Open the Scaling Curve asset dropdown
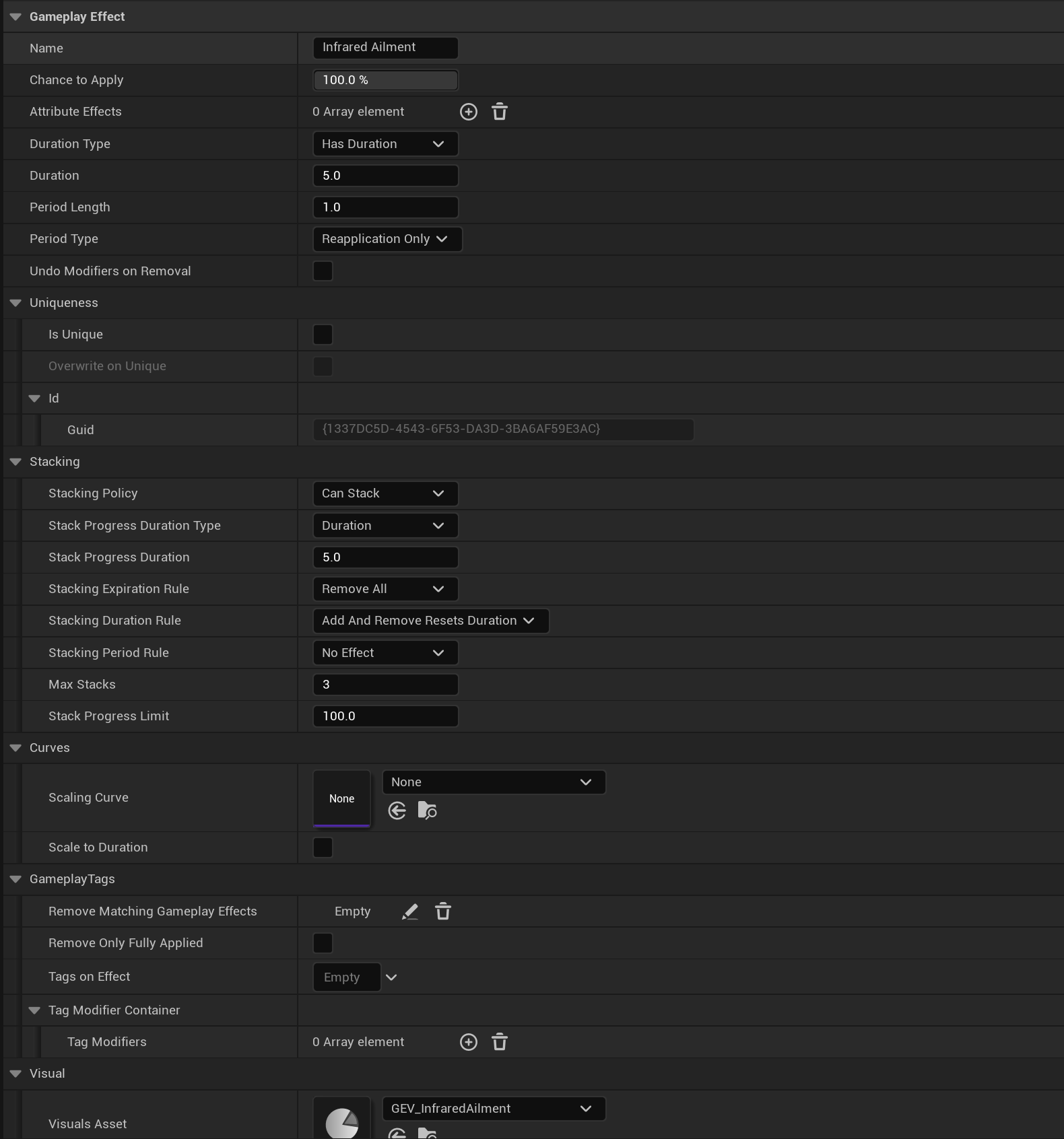The width and height of the screenshot is (1064, 1139). 494,782
